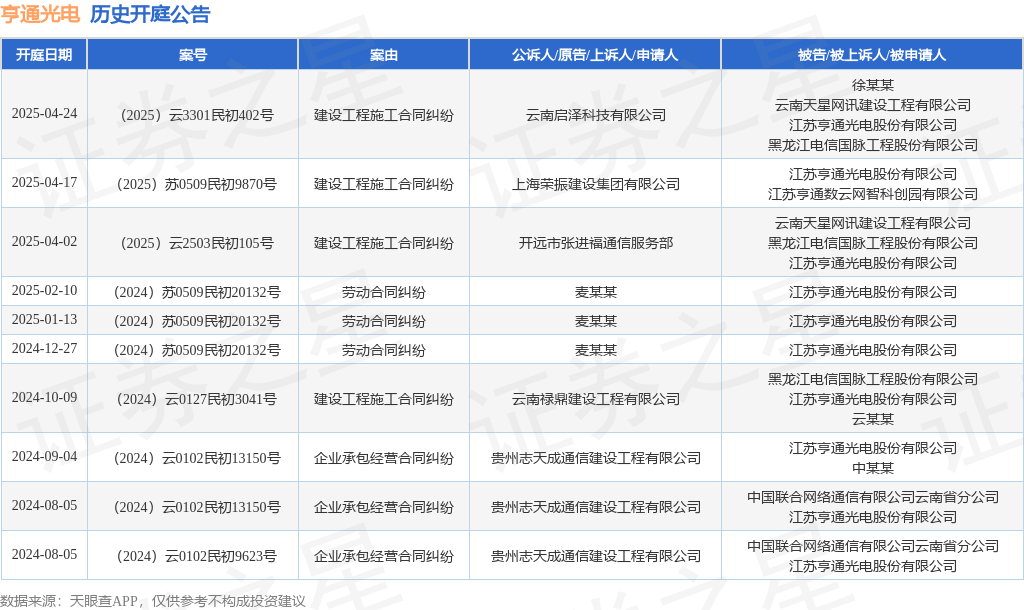Select the 案由 column header
Image resolution: width=1024 pixels, height=610 pixels.
point(383,55)
